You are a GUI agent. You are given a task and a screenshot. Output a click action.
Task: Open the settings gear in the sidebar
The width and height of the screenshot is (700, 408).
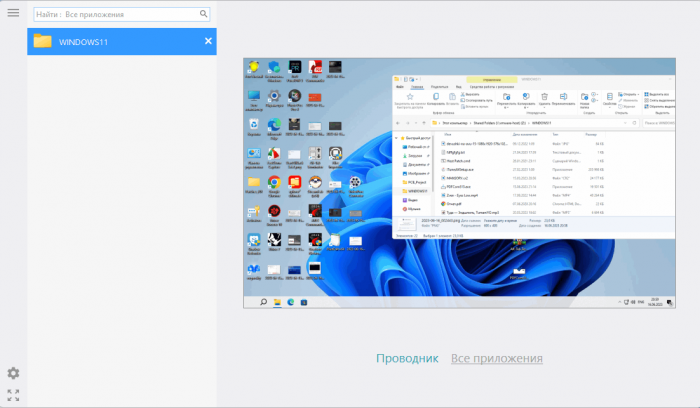13,373
